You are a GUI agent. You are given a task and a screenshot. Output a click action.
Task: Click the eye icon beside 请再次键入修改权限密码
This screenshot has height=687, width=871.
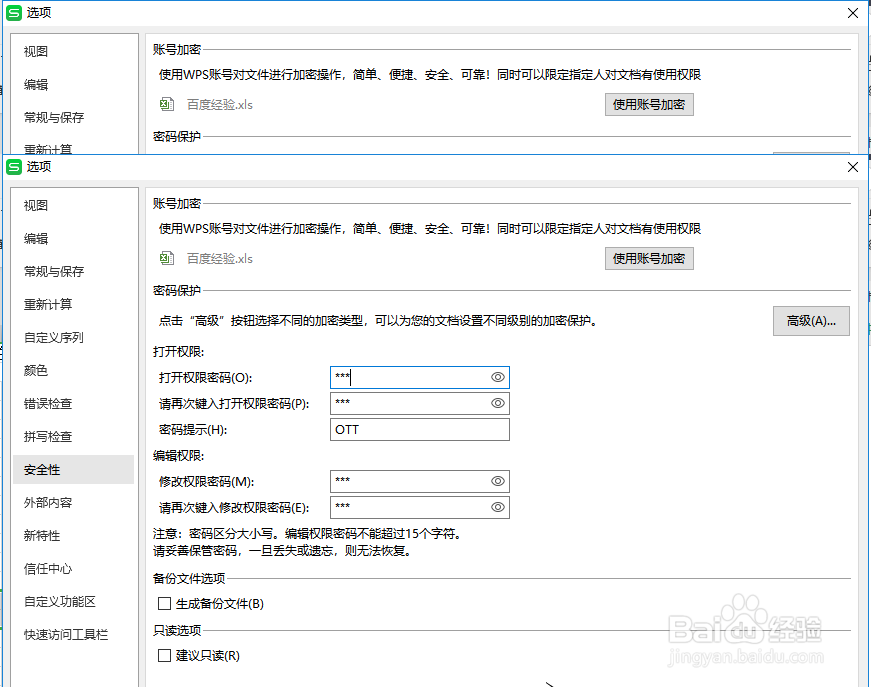click(496, 507)
